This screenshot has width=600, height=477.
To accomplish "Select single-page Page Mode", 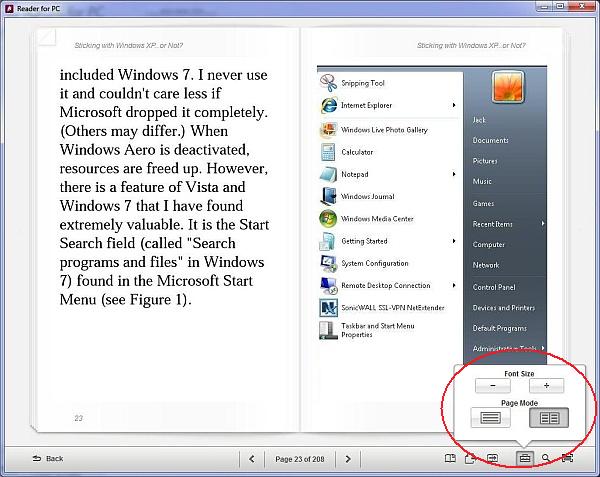I will [491, 417].
